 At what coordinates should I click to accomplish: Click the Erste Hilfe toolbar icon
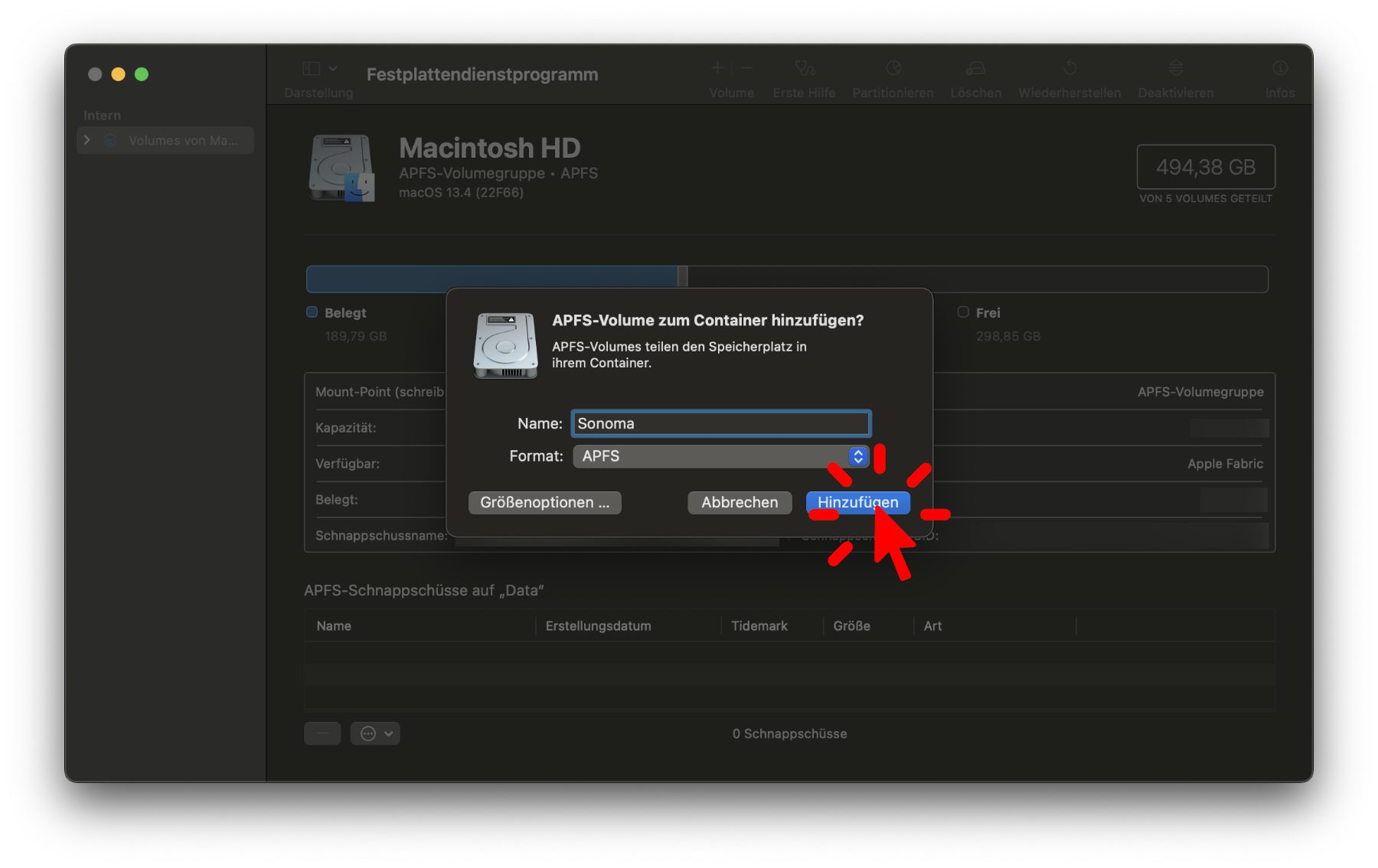point(804,69)
